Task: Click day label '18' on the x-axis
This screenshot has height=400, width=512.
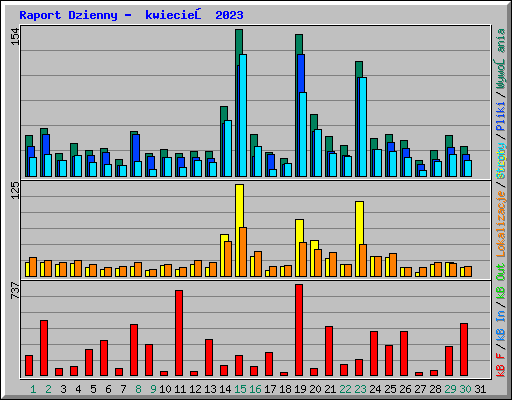Action: coord(285,389)
